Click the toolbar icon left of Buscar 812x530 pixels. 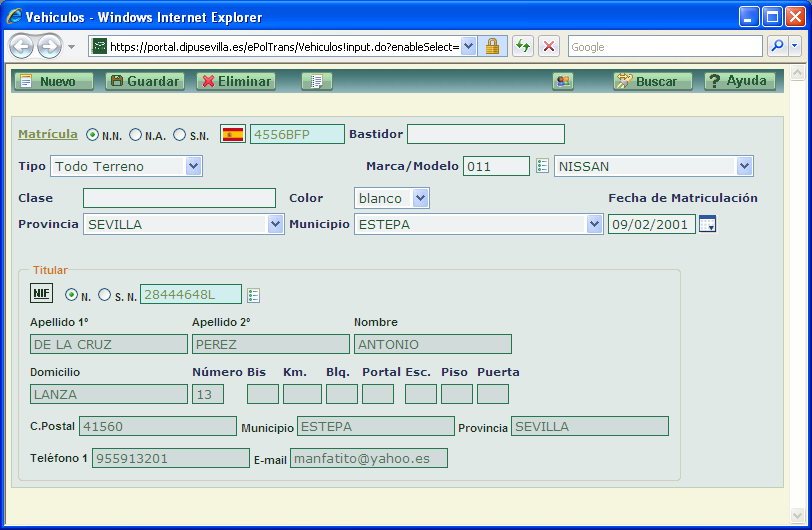coord(563,81)
